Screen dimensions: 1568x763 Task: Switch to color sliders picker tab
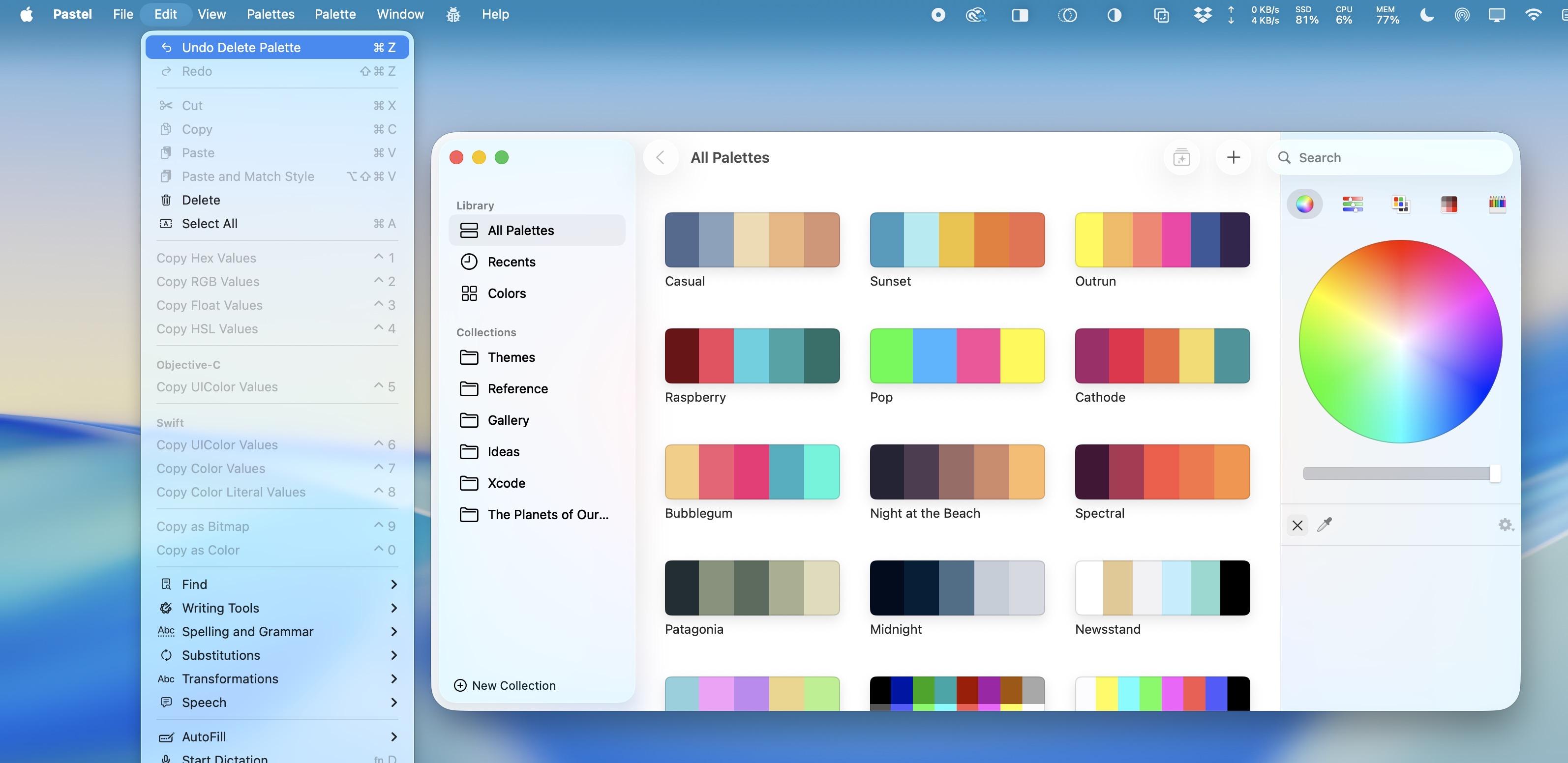coord(1353,204)
